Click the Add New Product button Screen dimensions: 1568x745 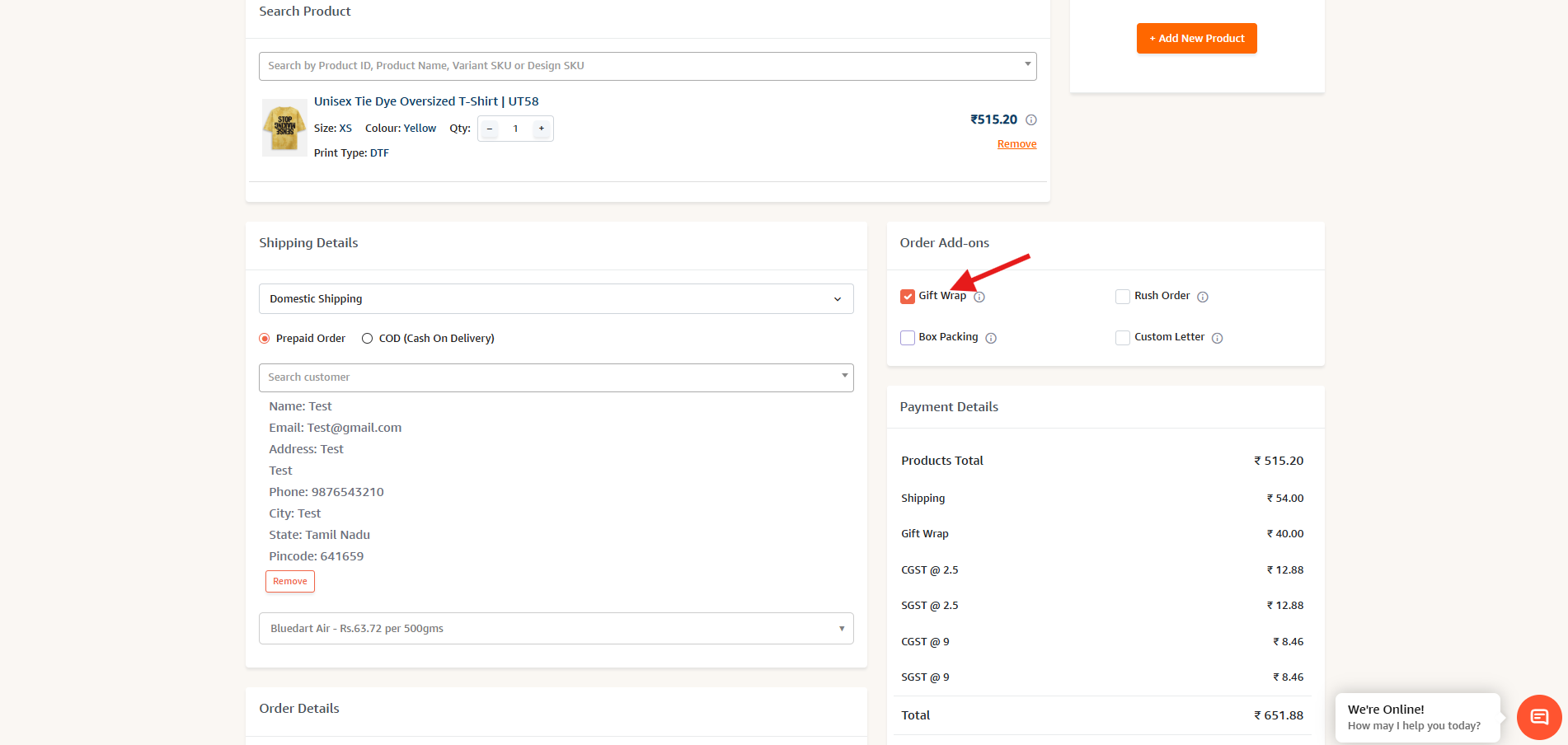point(1196,39)
